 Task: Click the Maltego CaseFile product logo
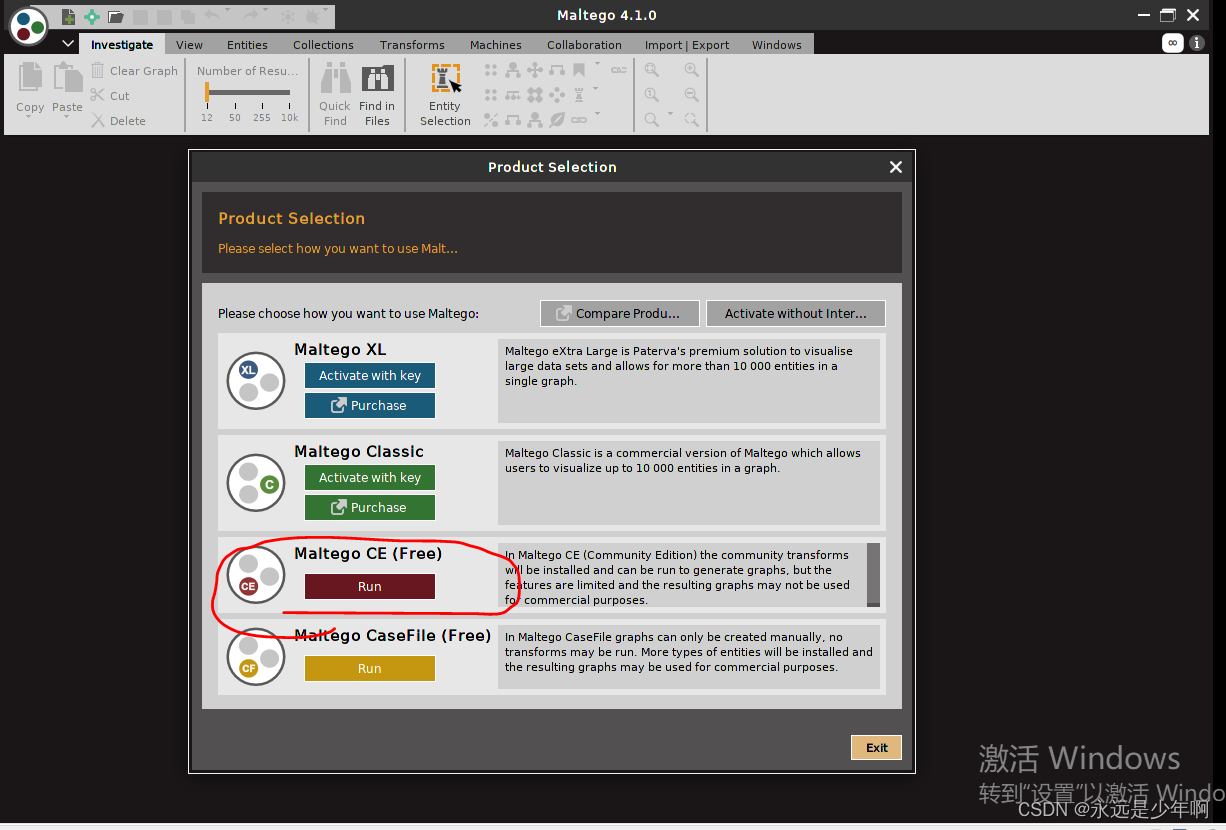pyautogui.click(x=256, y=657)
